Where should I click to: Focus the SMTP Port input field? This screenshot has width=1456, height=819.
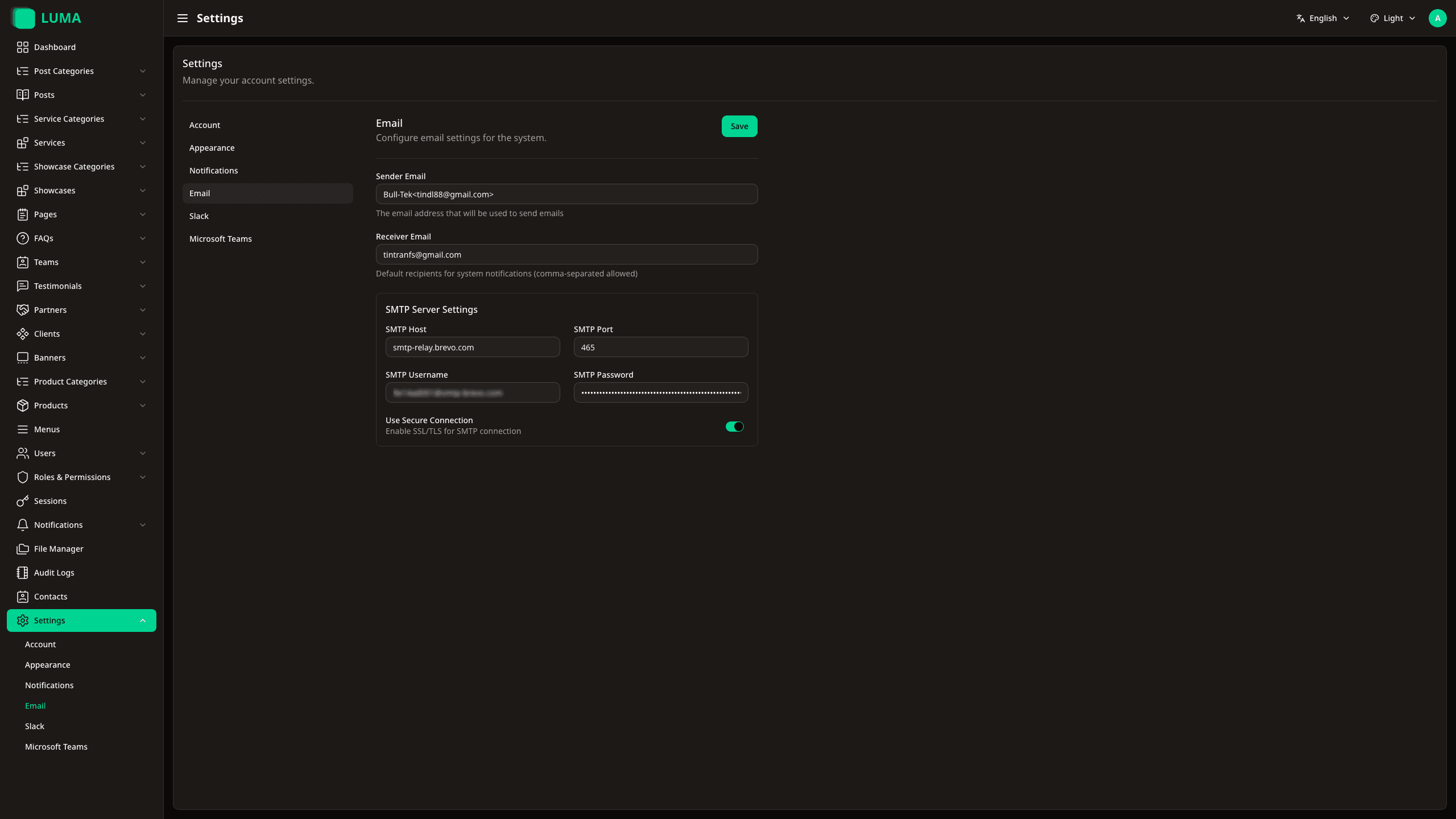(661, 347)
